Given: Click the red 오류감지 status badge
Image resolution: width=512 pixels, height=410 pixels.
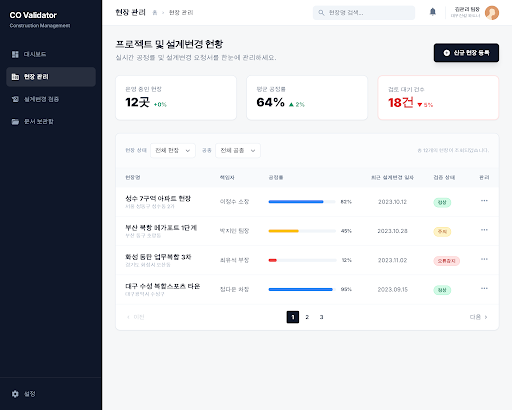Looking at the screenshot, I should 447,261.
